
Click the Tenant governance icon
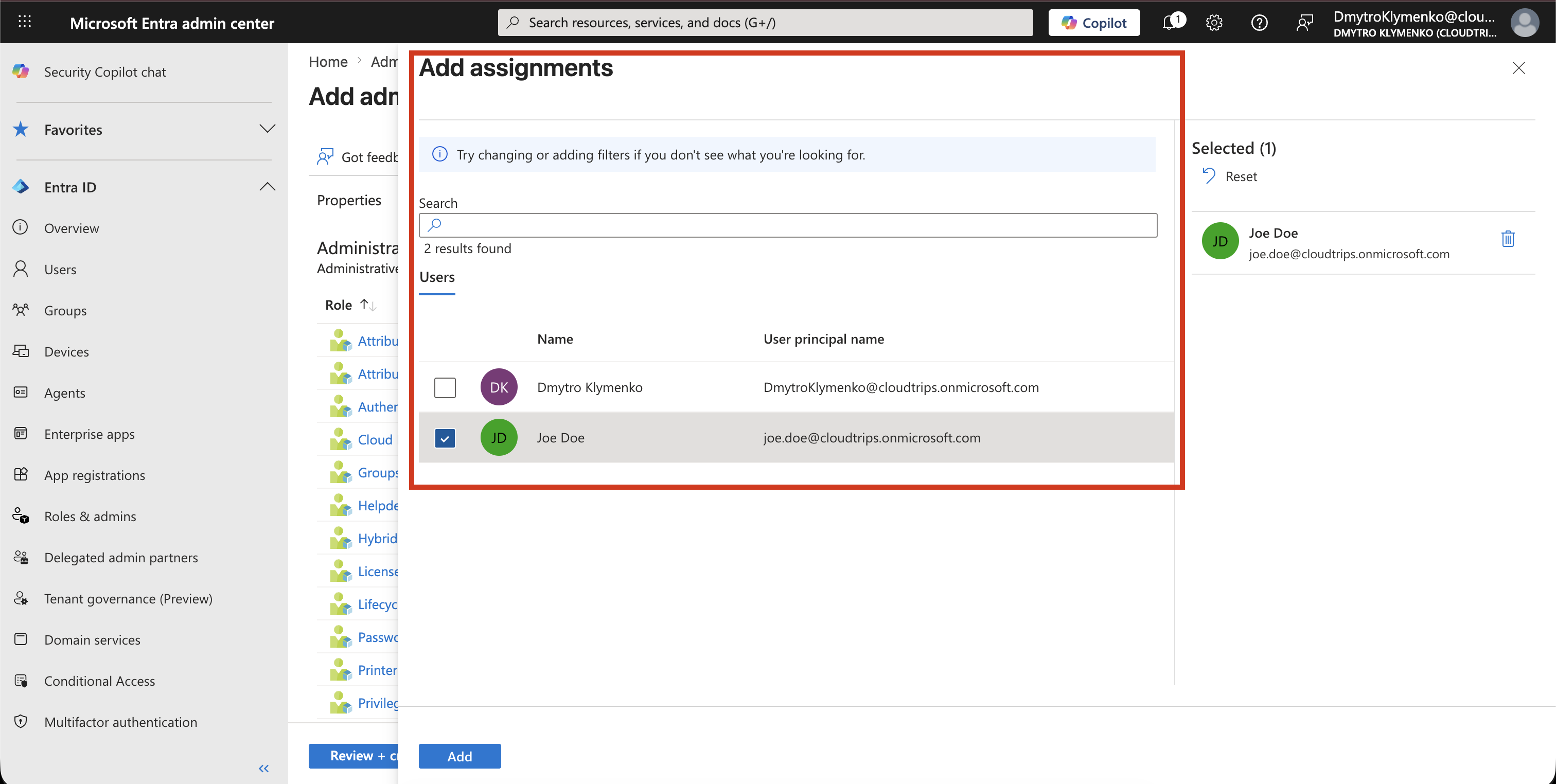[x=21, y=598]
